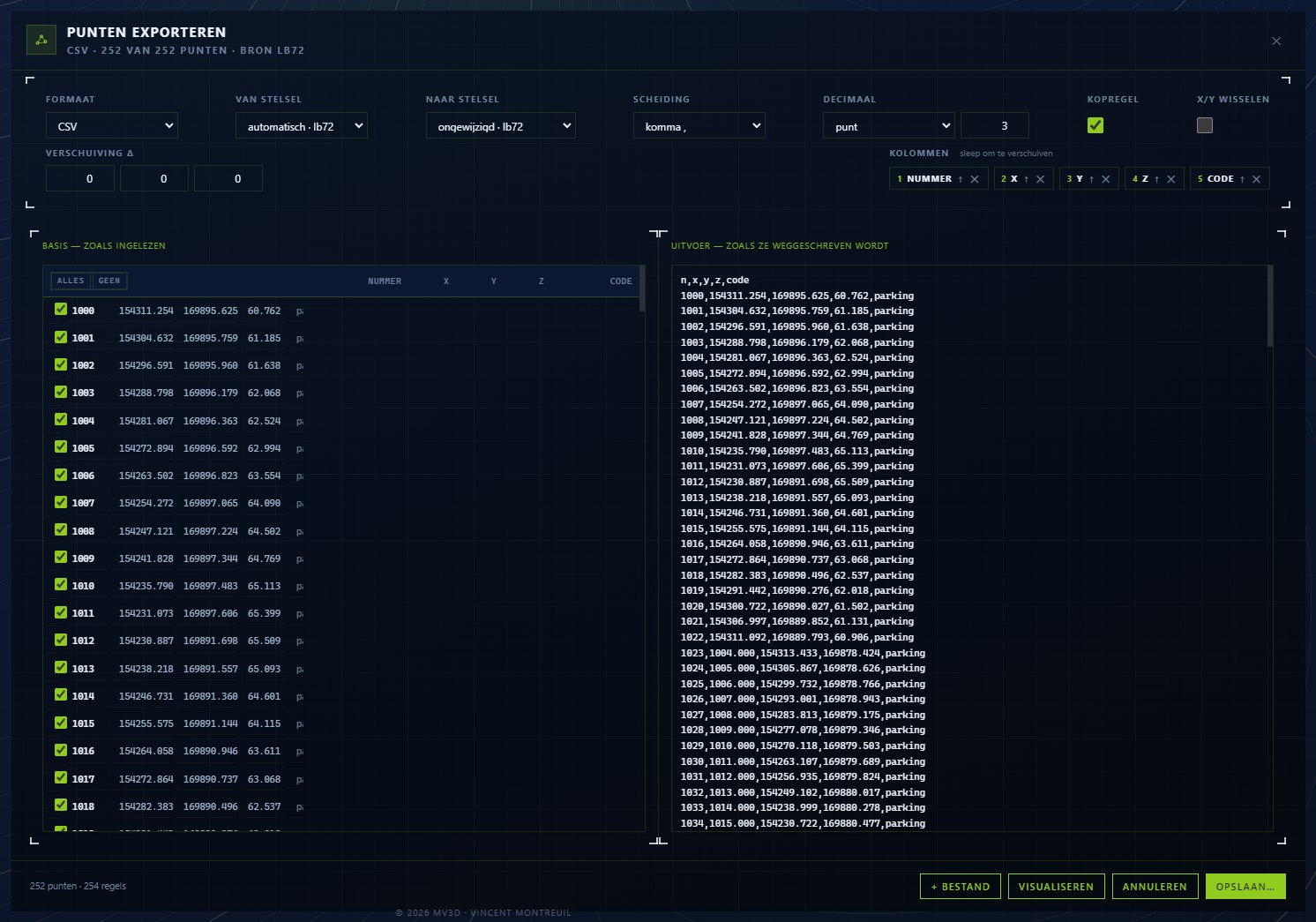Click the CODE column chip label
The image size is (1316, 922).
coord(1221,179)
